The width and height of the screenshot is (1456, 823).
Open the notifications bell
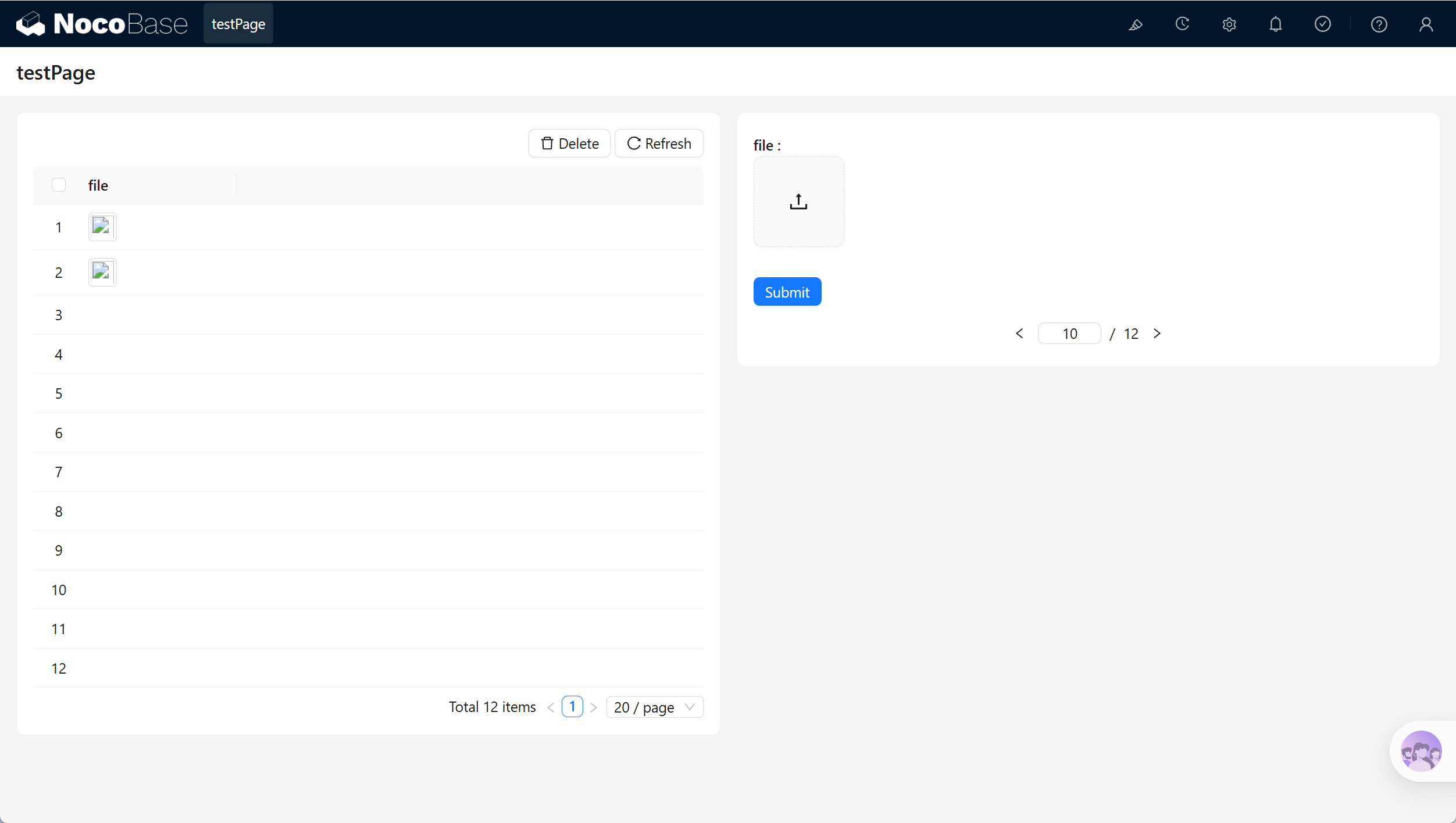click(1276, 24)
